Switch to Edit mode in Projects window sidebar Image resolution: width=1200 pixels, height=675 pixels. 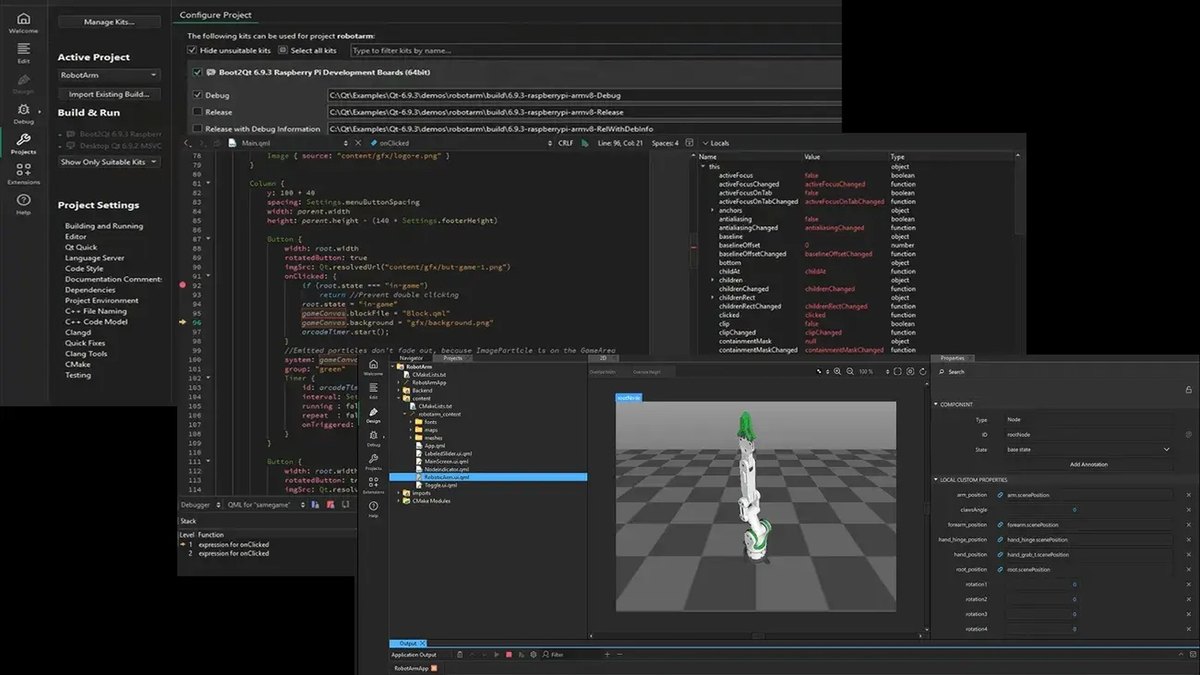[23, 52]
